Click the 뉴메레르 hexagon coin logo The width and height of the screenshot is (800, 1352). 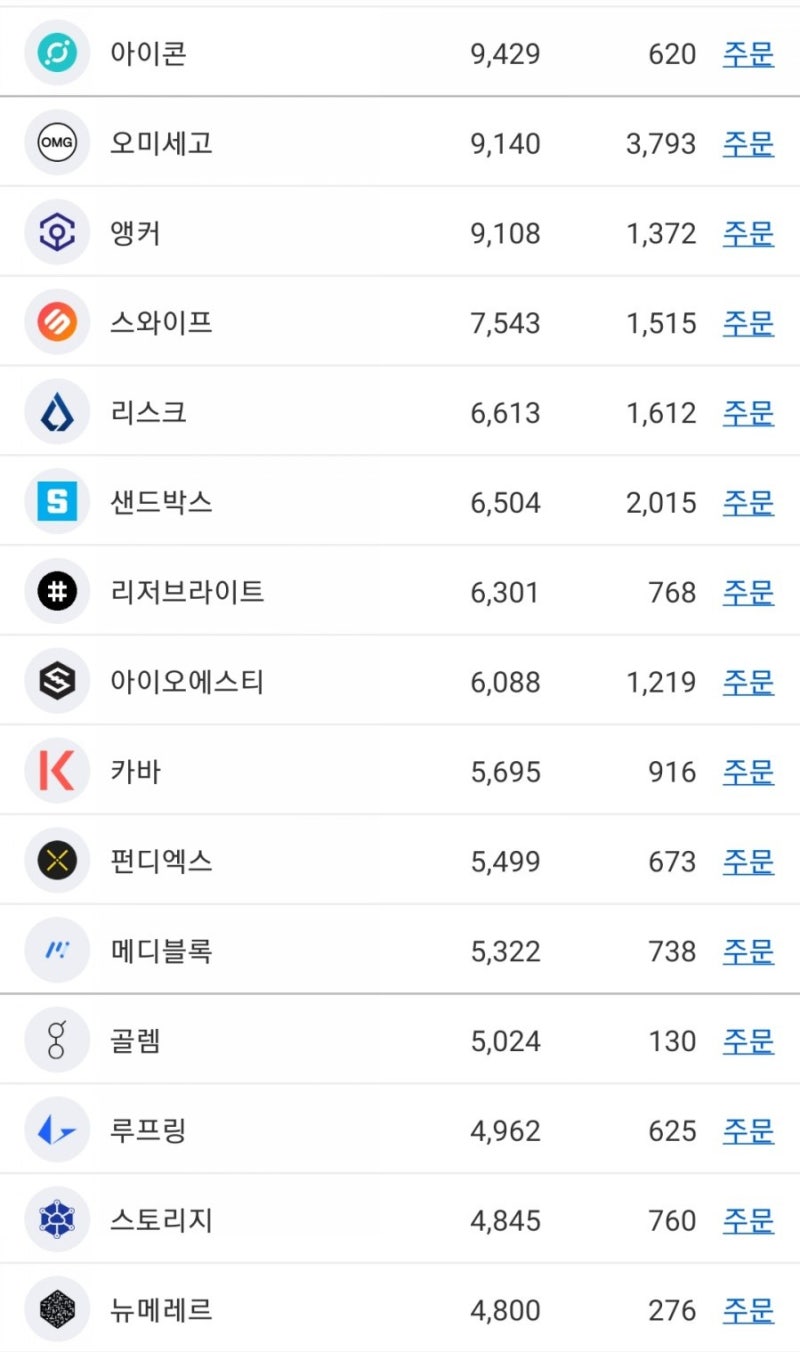click(x=57, y=1309)
